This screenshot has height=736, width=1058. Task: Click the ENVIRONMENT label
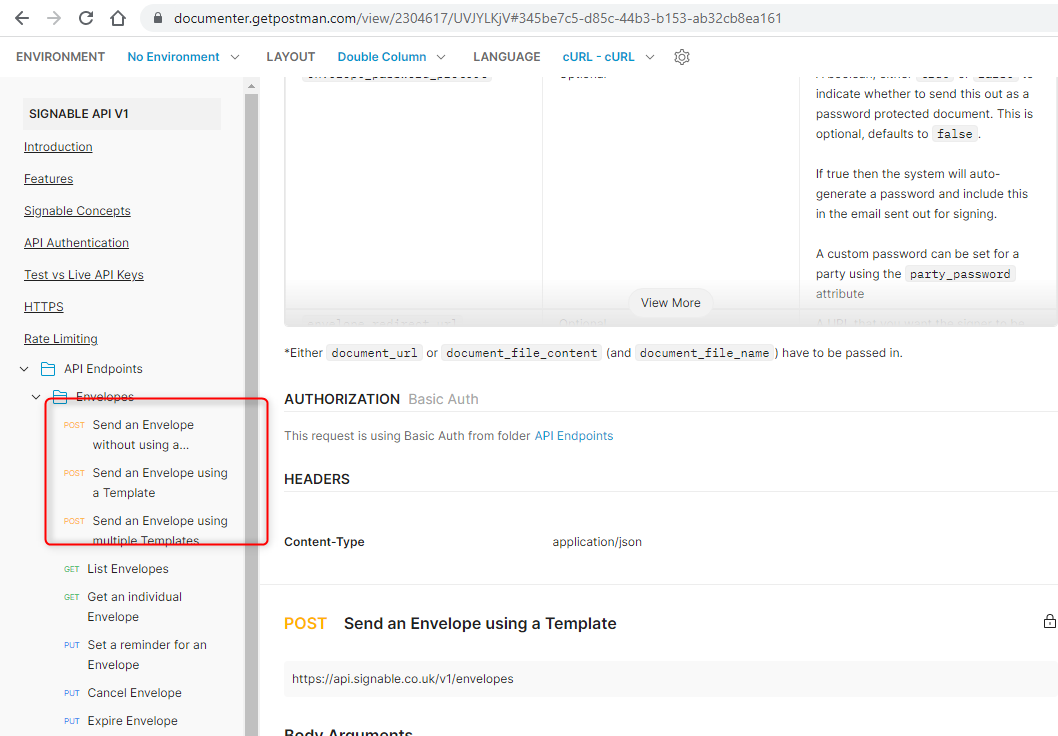[61, 57]
